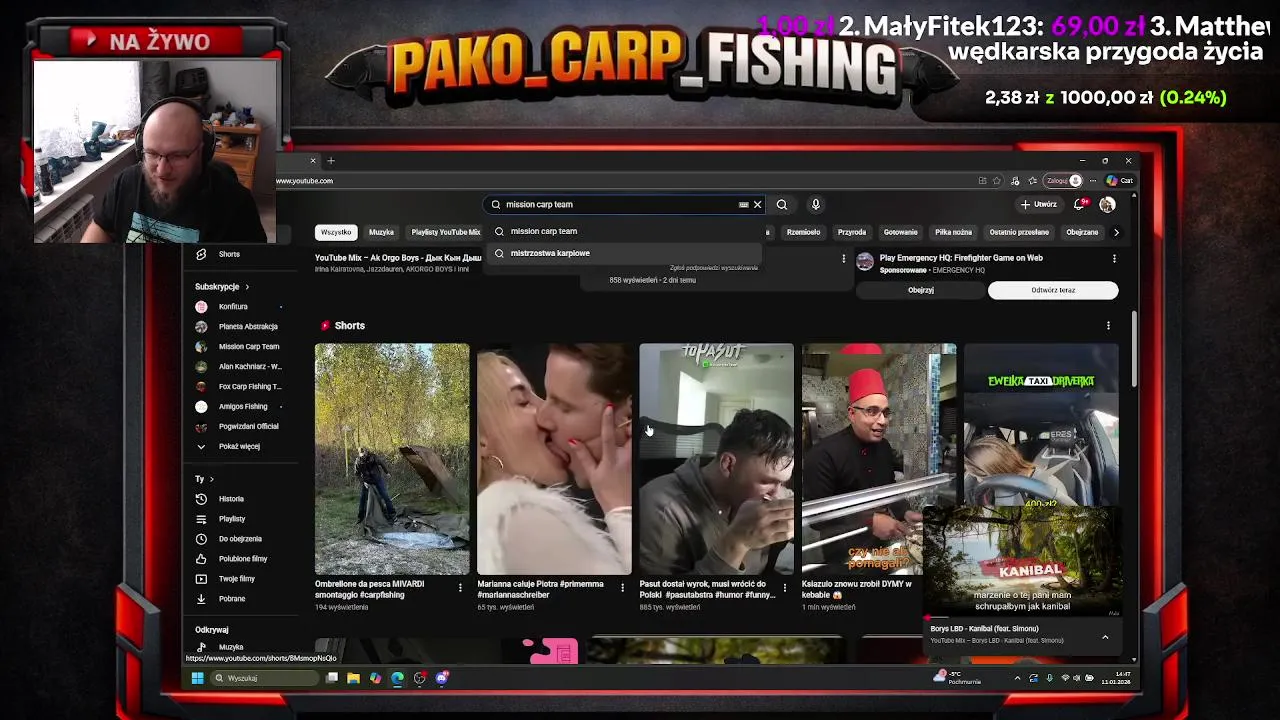The height and width of the screenshot is (720, 1280).
Task: Click the Odtwórz teraz button
Action: coord(1053,290)
